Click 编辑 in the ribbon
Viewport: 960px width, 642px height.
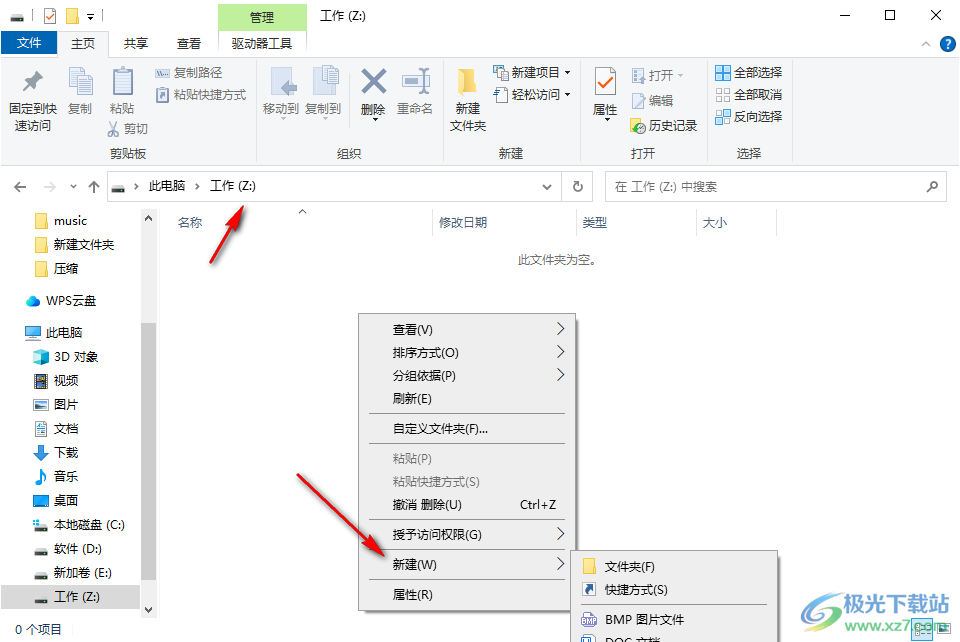coord(652,100)
